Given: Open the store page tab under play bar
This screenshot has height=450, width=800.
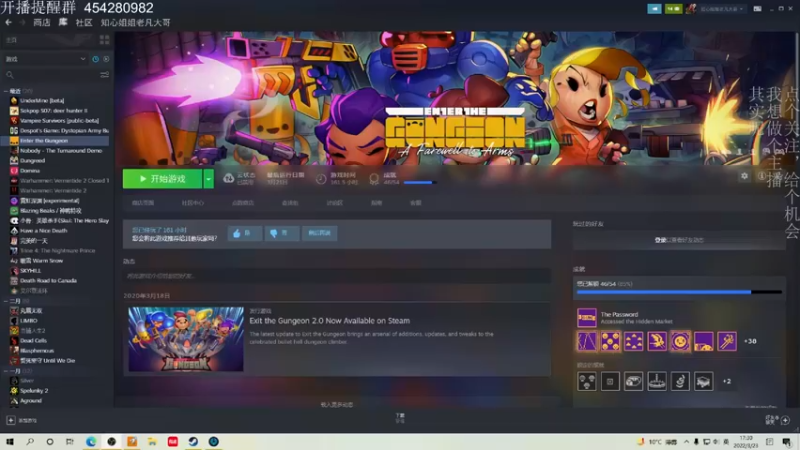Looking at the screenshot, I should pos(143,203).
